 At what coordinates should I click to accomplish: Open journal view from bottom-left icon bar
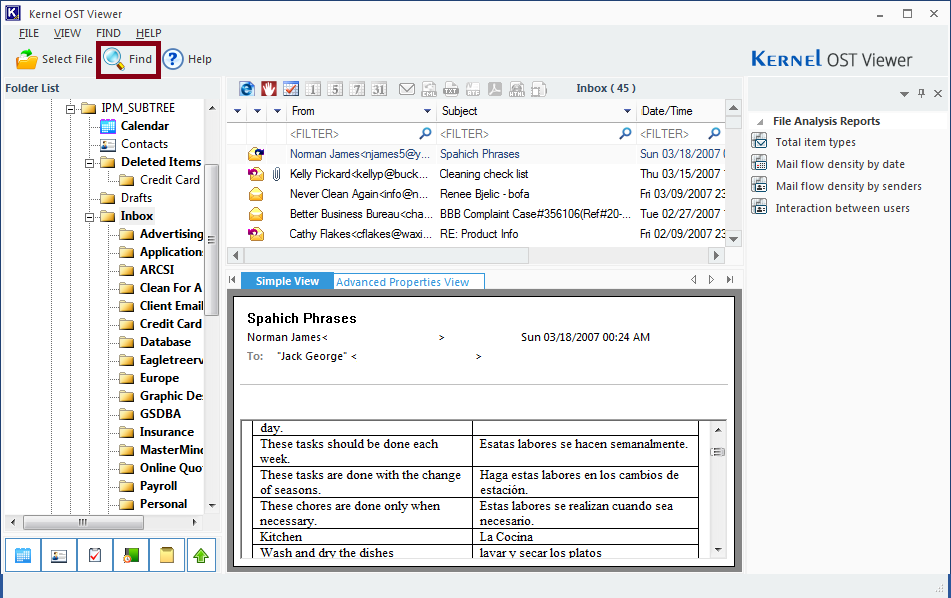point(130,555)
